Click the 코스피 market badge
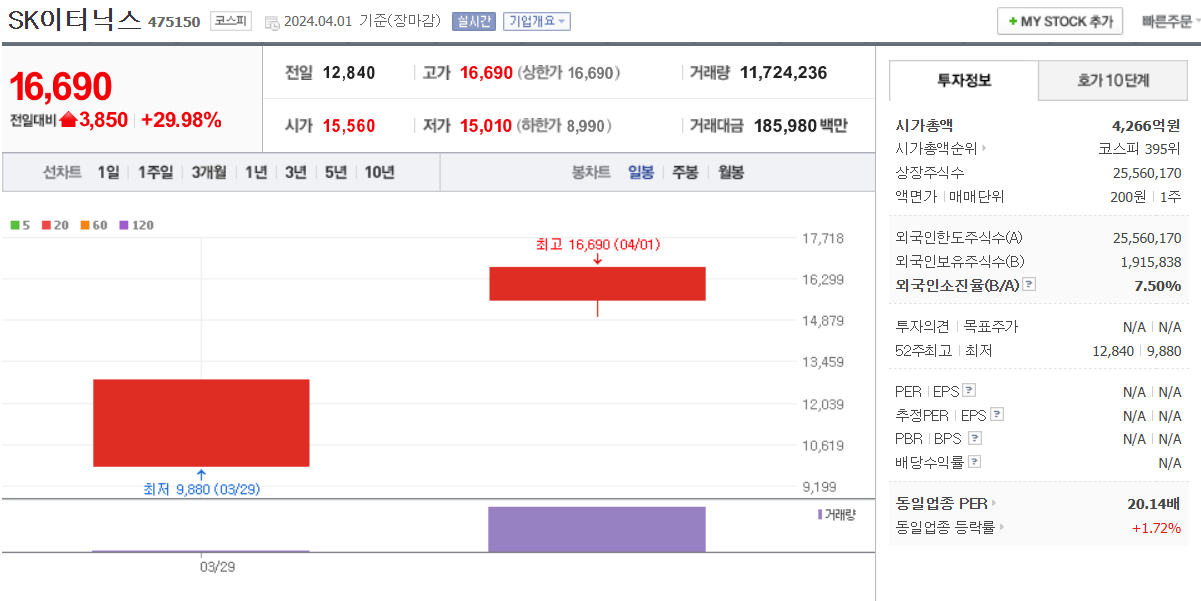The height and width of the screenshot is (601, 1201). coord(231,21)
